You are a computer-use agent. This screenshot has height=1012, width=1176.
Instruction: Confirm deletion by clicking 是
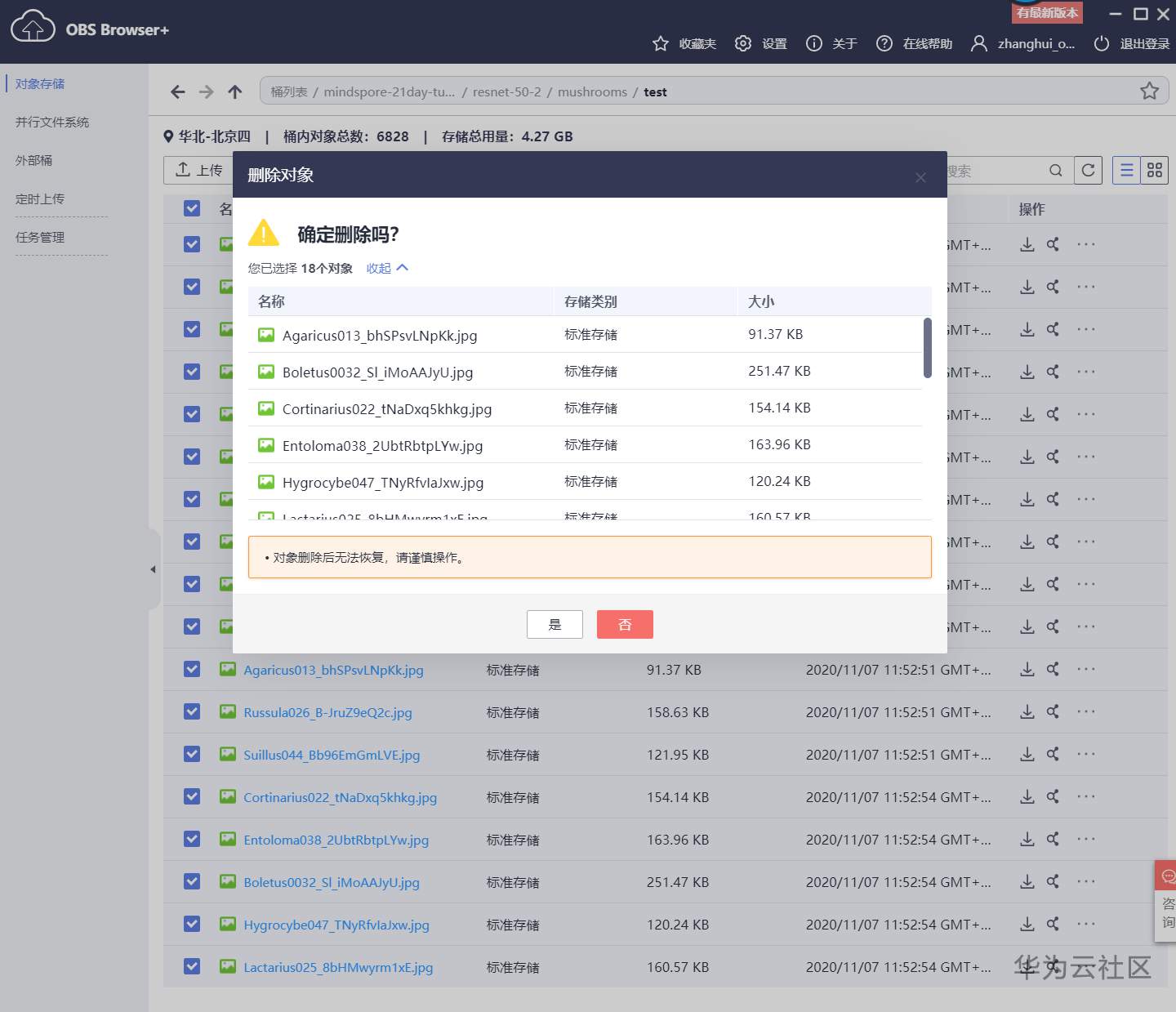[x=555, y=625]
